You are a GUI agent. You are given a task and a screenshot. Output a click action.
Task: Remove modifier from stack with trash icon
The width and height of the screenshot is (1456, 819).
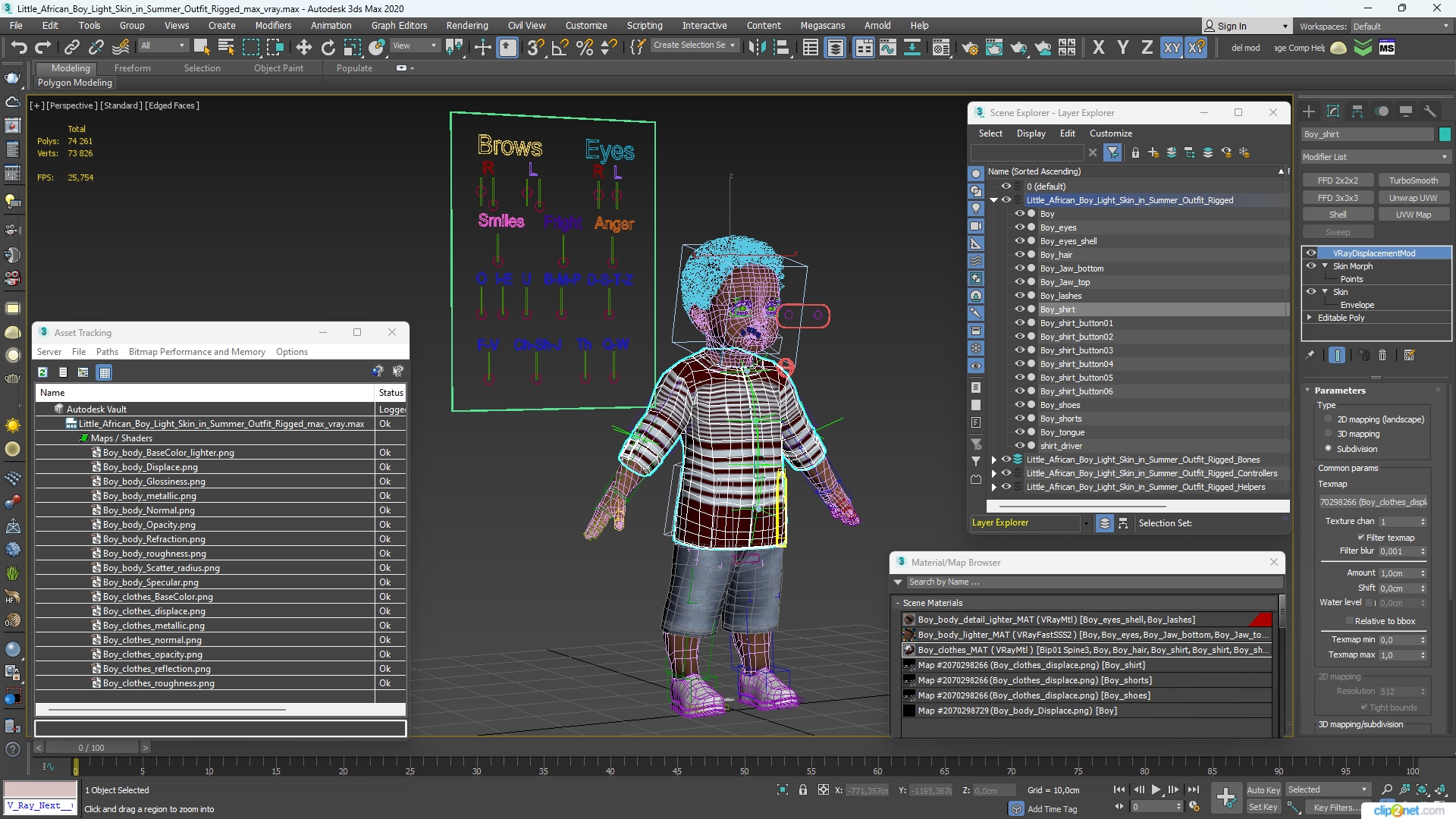(1382, 355)
